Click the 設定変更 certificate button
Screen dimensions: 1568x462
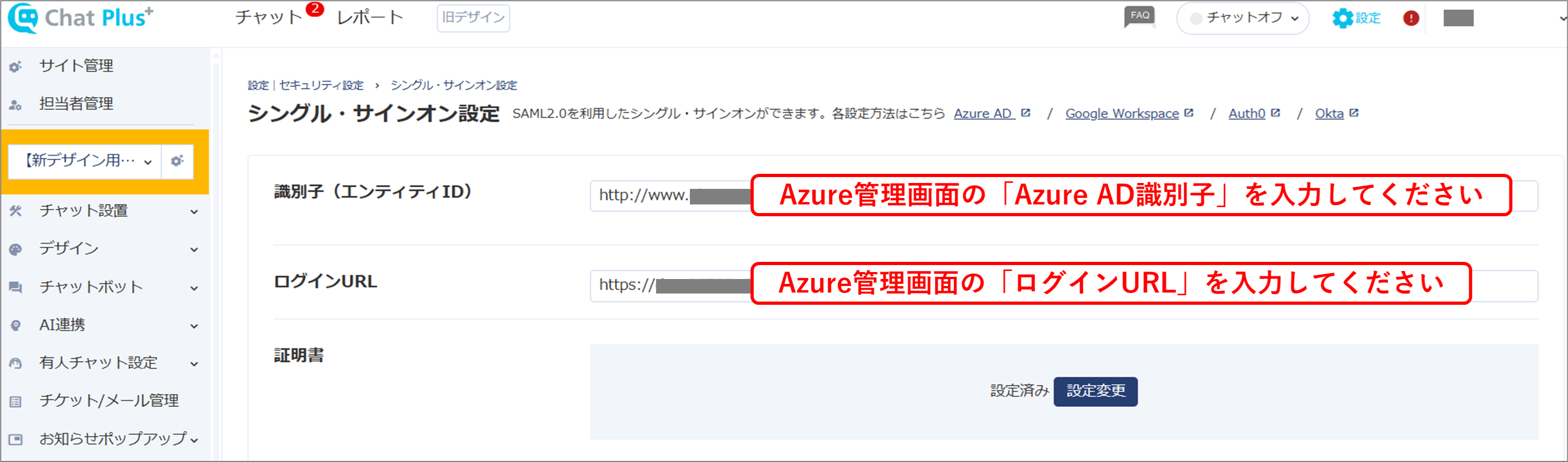(1095, 391)
